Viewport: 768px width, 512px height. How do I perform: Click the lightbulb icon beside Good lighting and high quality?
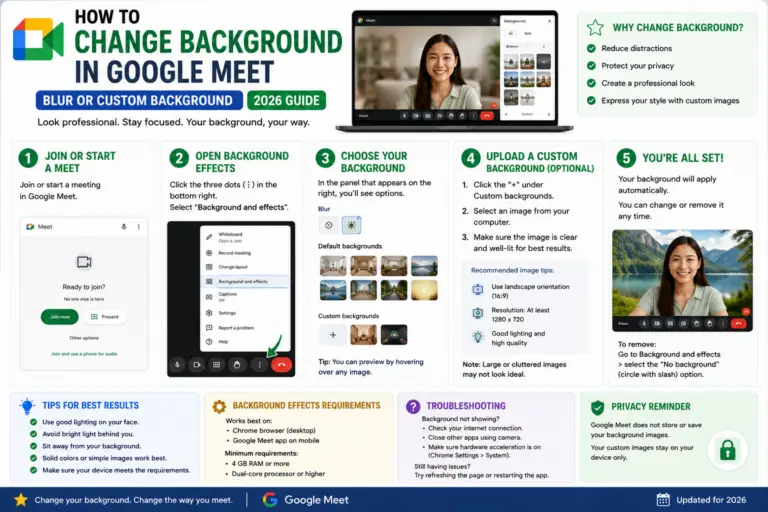coord(478,337)
